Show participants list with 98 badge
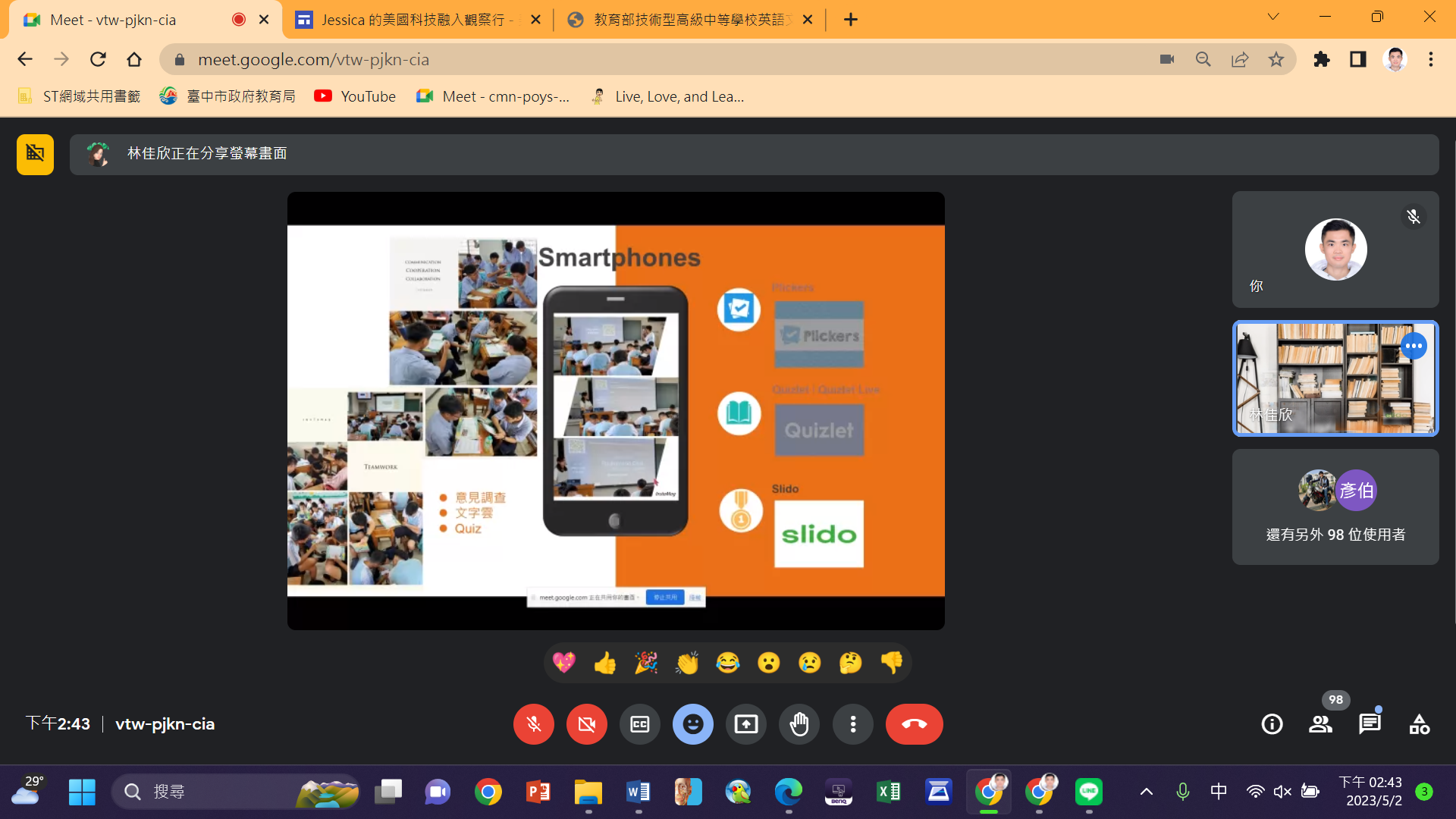This screenshot has height=819, width=1456. 1320,724
